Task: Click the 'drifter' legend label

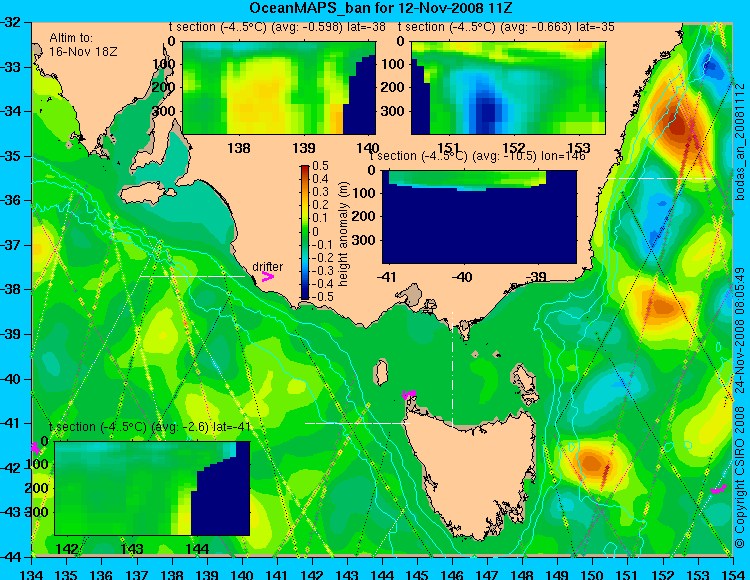Action: pyautogui.click(x=267, y=266)
